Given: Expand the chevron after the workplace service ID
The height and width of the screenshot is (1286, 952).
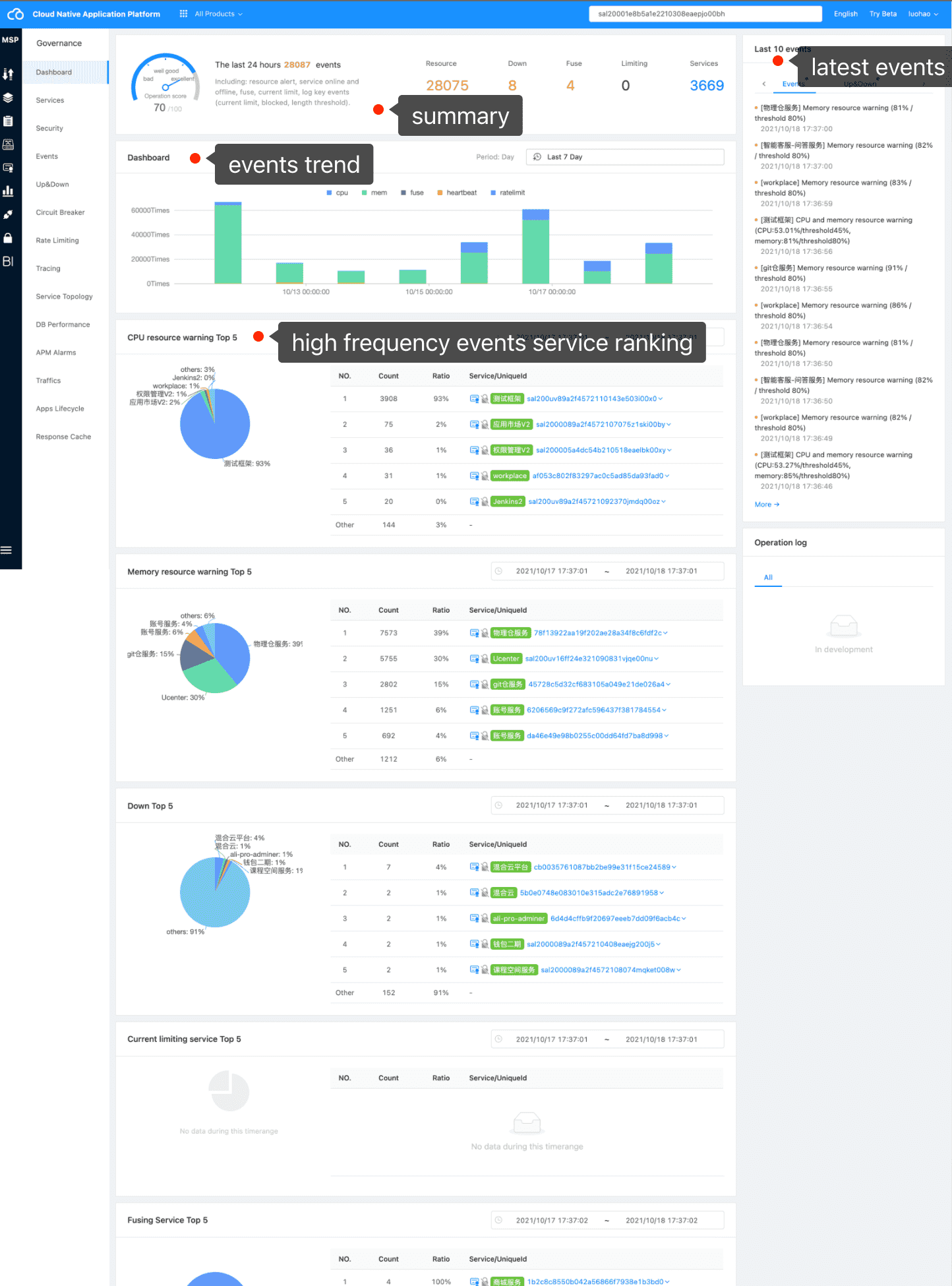Looking at the screenshot, I should tap(667, 476).
